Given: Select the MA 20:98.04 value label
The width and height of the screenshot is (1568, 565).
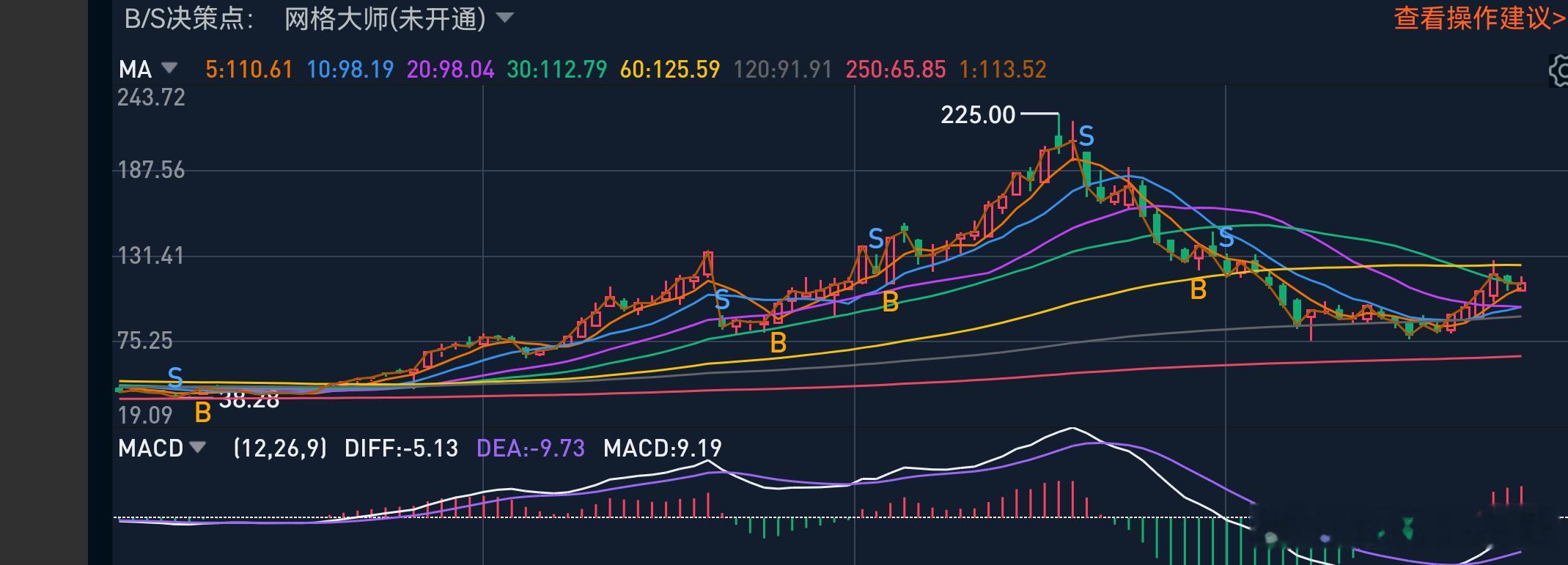Looking at the screenshot, I should (x=450, y=70).
